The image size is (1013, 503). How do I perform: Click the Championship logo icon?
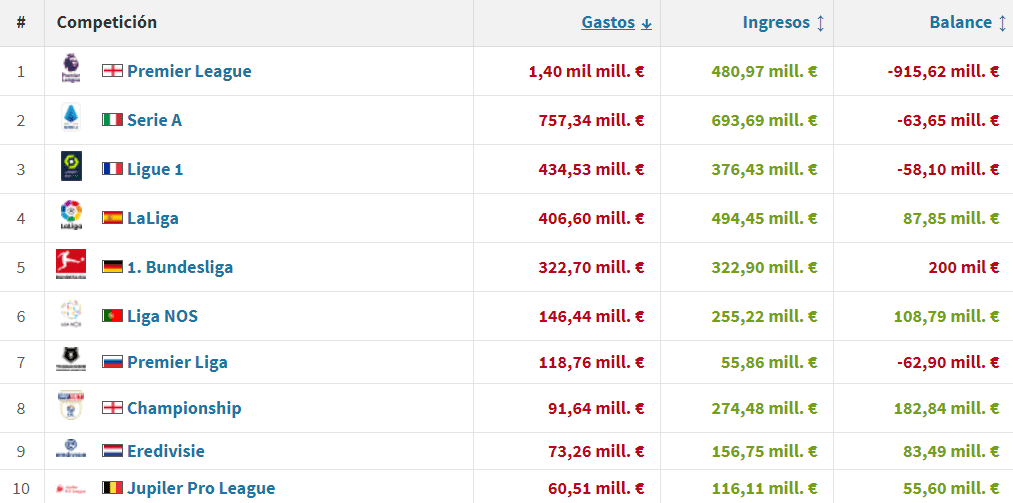pos(71,407)
